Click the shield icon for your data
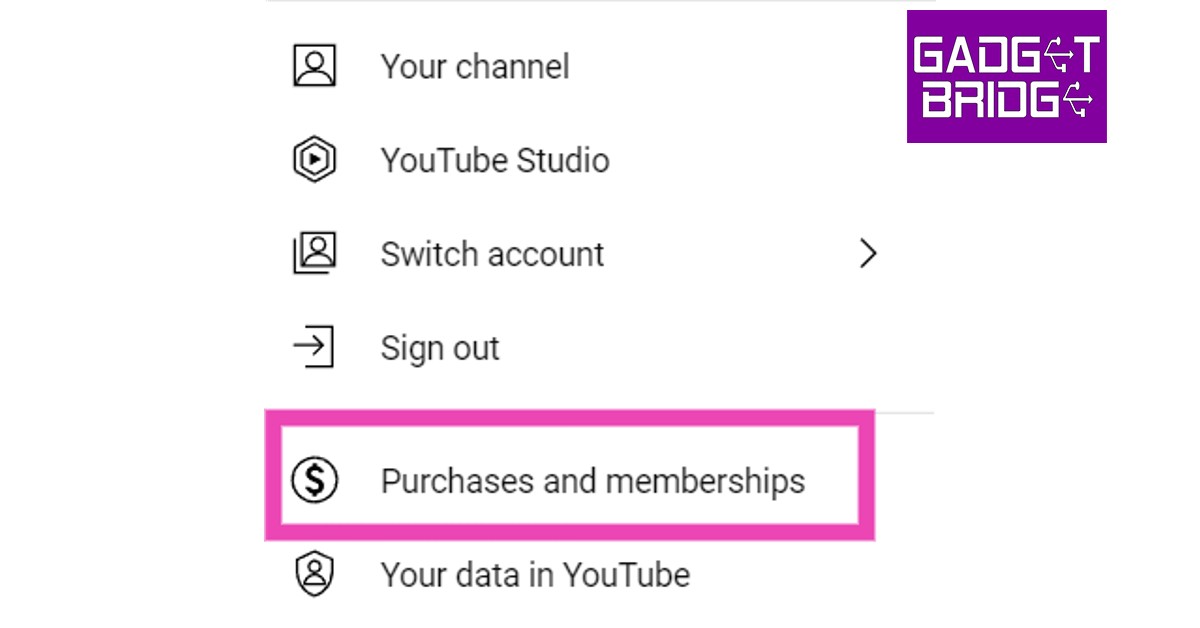The width and height of the screenshot is (1200, 628). [x=314, y=575]
